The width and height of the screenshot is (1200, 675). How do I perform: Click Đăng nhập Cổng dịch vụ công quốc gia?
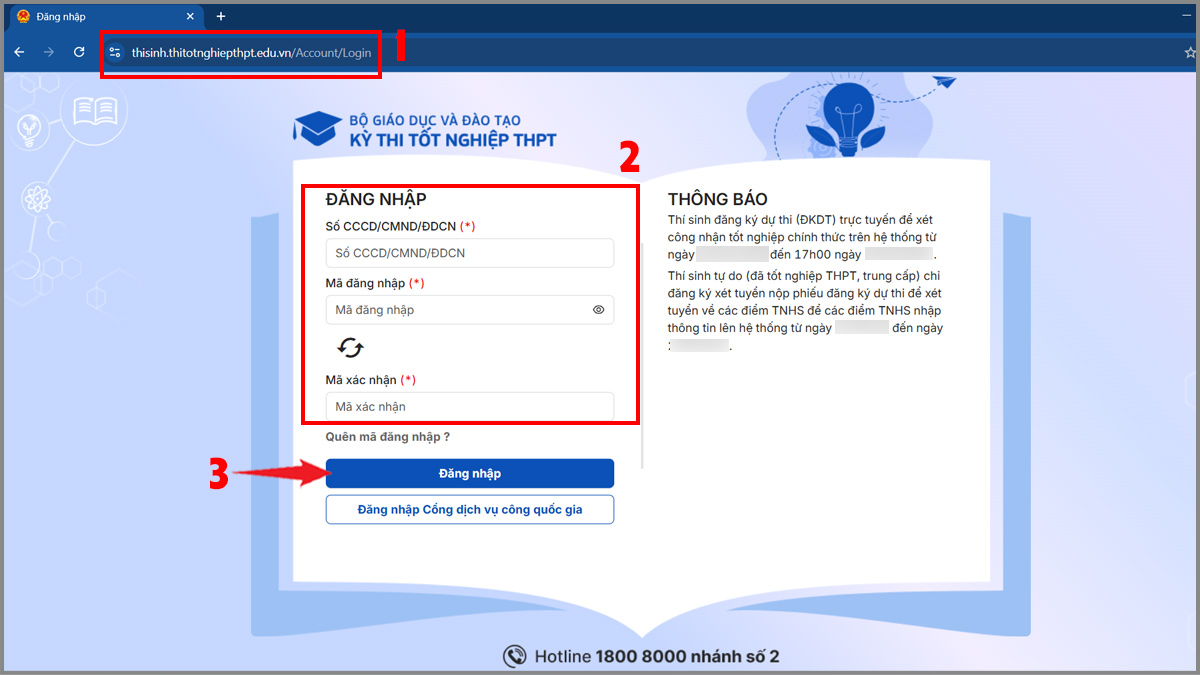tap(470, 509)
